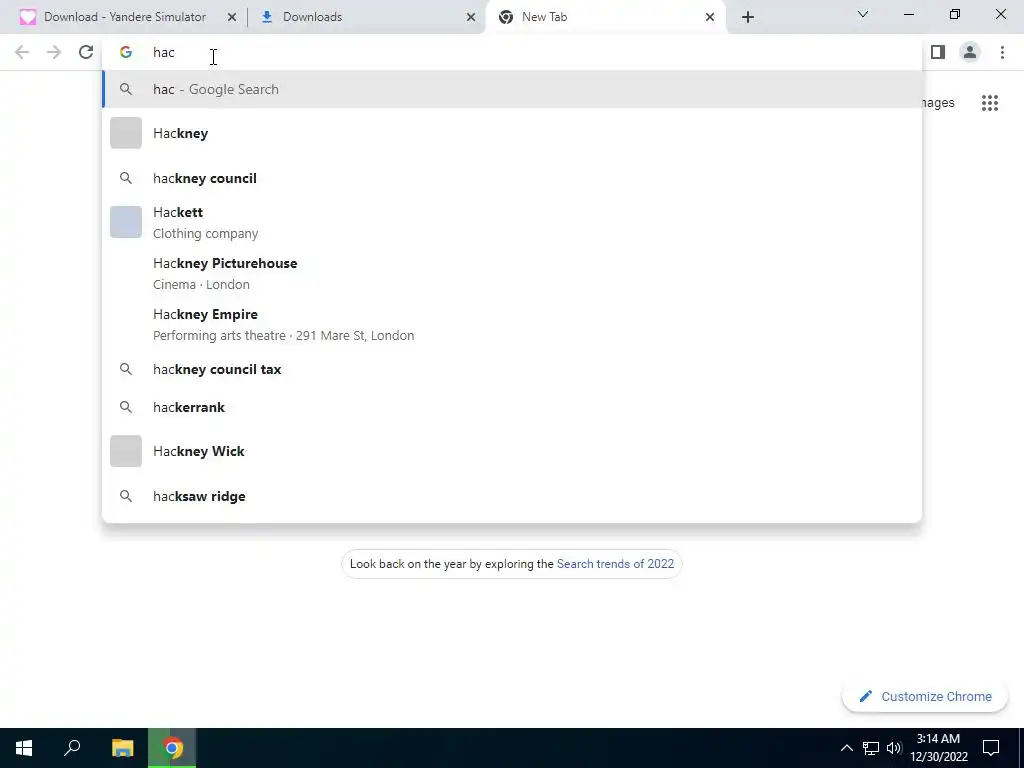Open a new tab with plus button
Viewport: 1024px width, 768px height.
(748, 17)
